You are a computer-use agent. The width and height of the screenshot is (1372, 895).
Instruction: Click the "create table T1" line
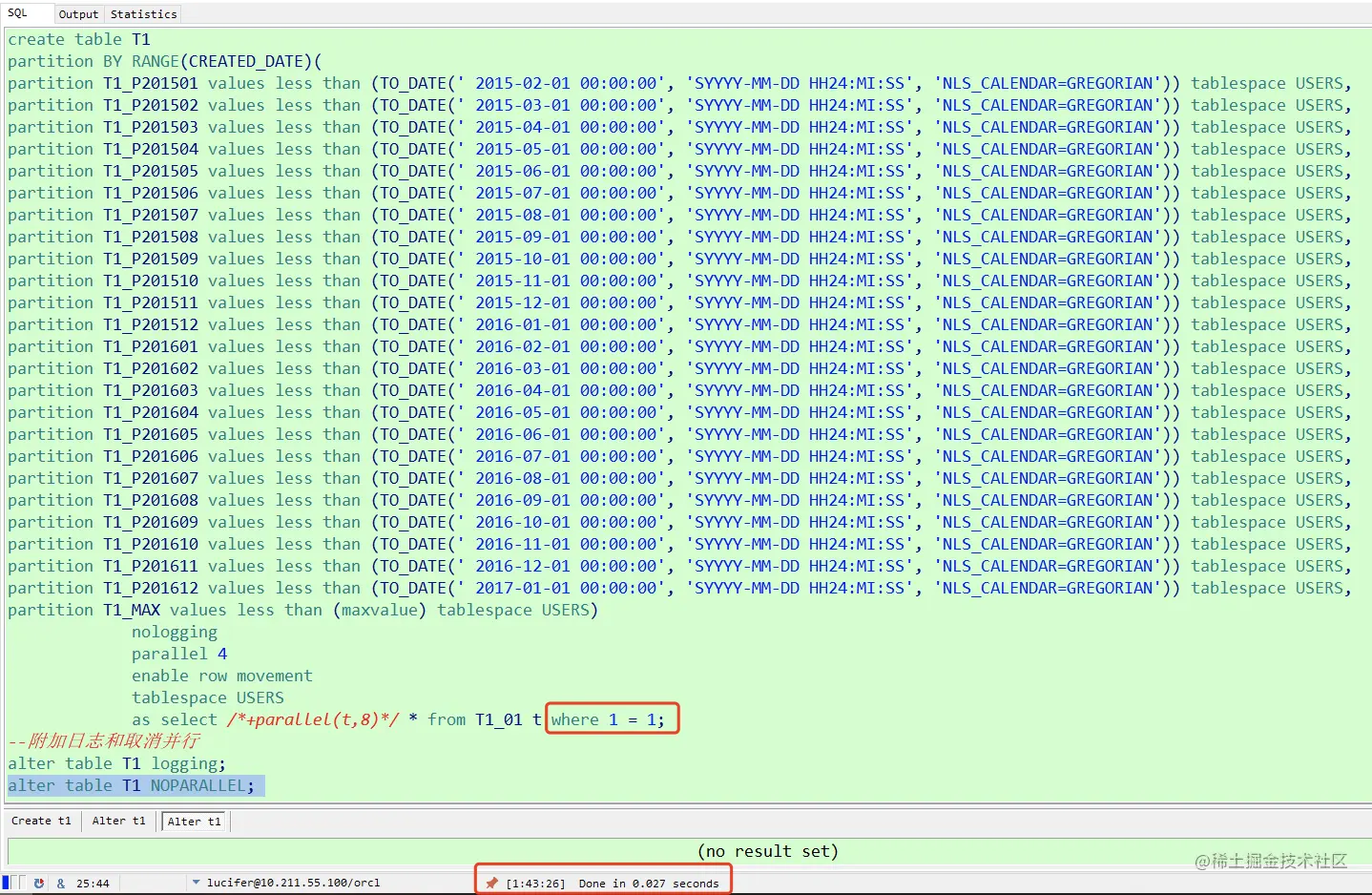tap(79, 39)
